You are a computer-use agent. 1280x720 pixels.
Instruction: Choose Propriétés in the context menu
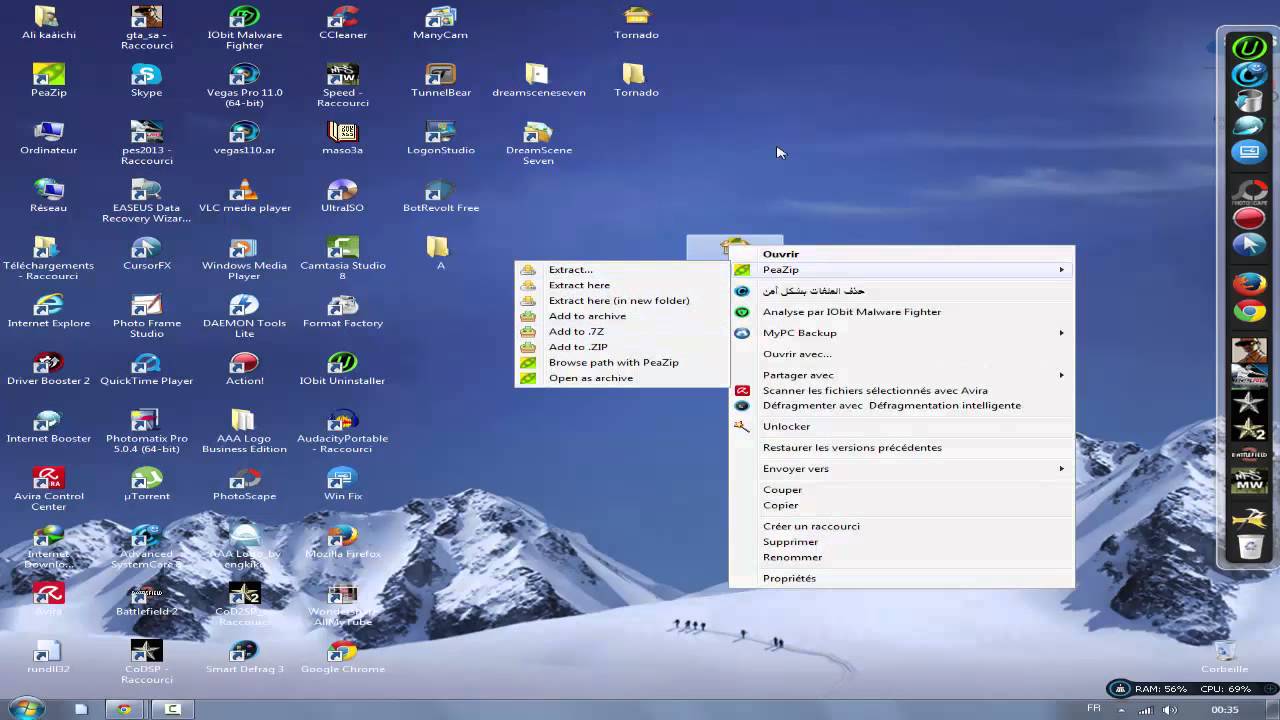[x=902, y=579]
